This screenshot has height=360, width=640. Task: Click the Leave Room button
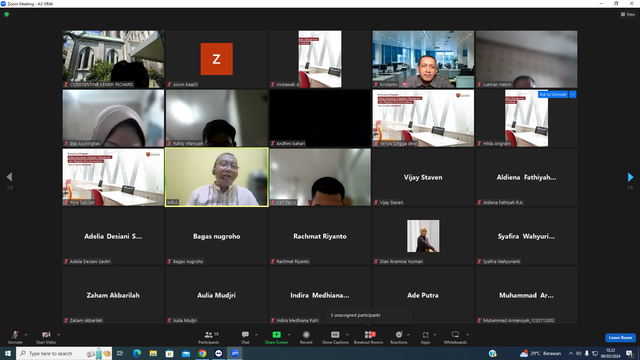pyautogui.click(x=620, y=338)
